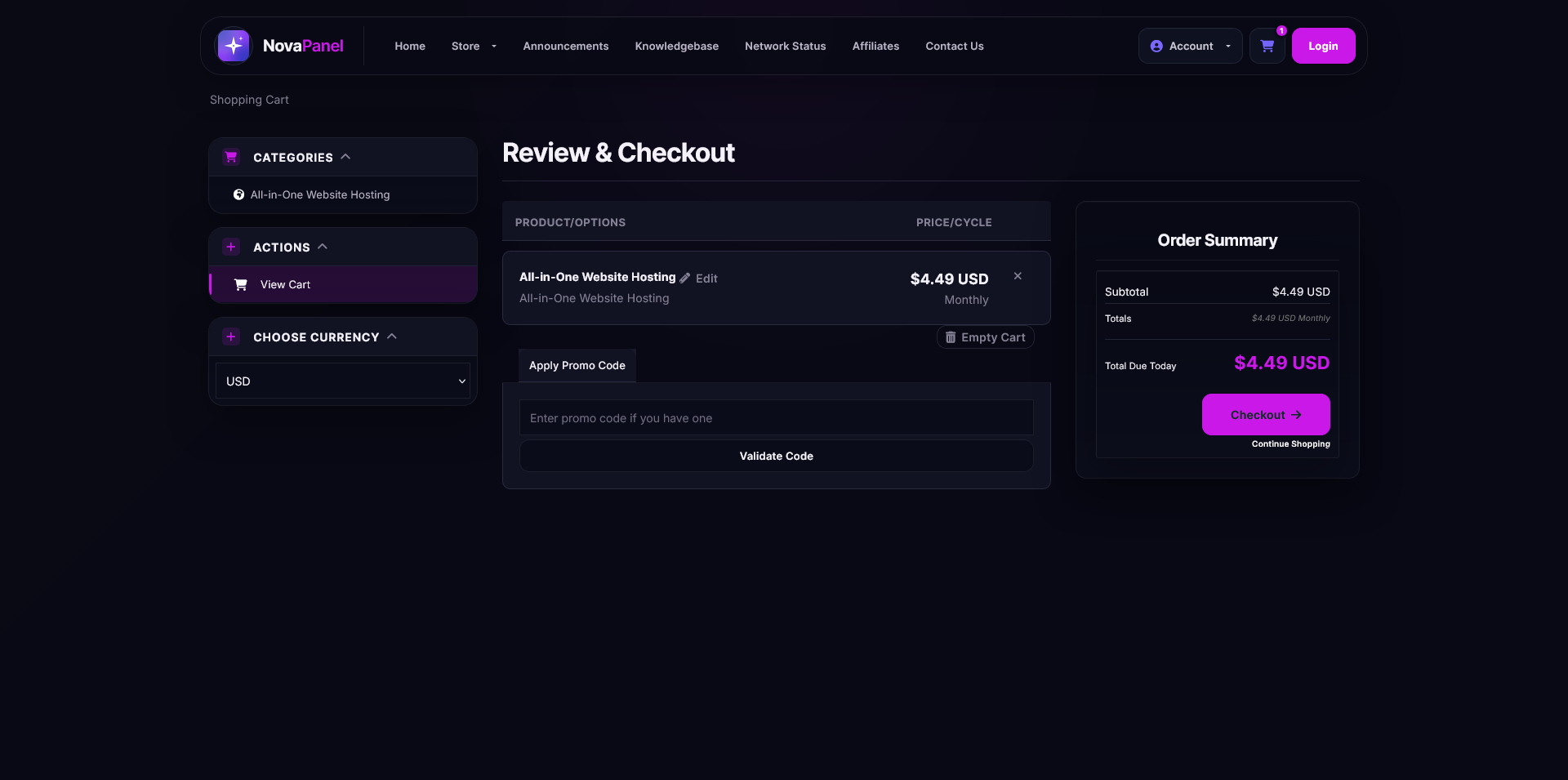Image resolution: width=1568 pixels, height=780 pixels.
Task: Open the shopping cart icon in header
Action: 1267,46
